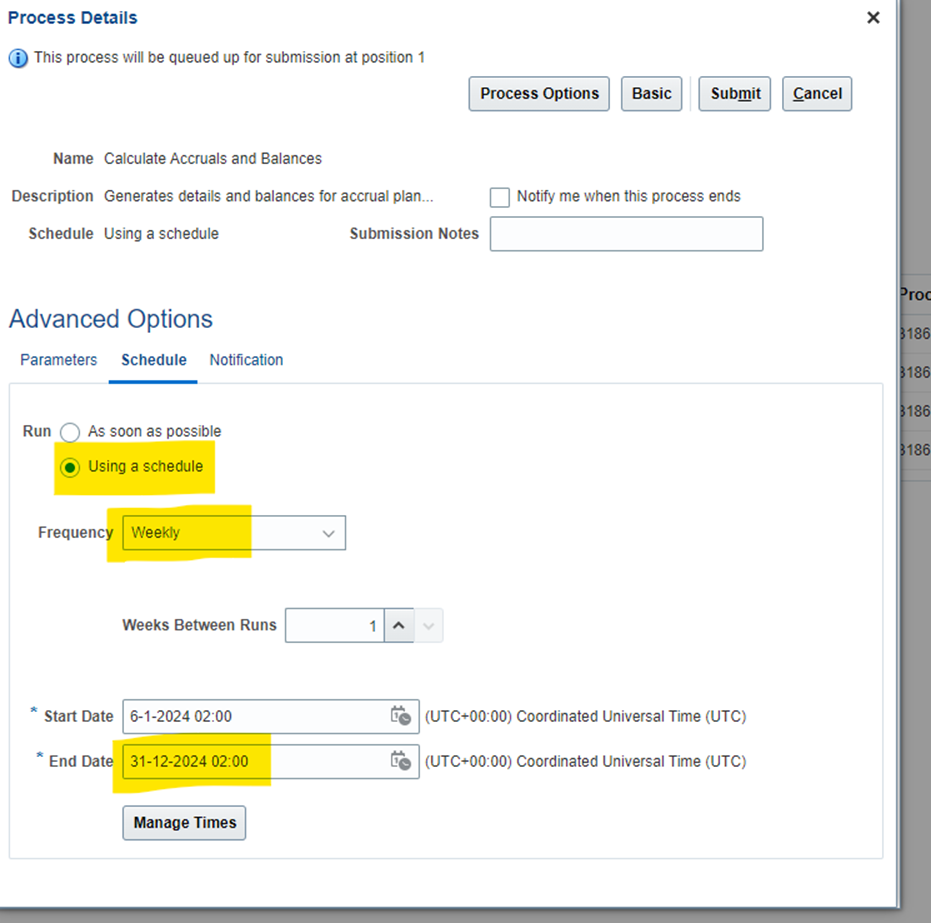This screenshot has width=931, height=923.
Task: Expand the Weekly frequency selector chevron
Action: point(329,532)
